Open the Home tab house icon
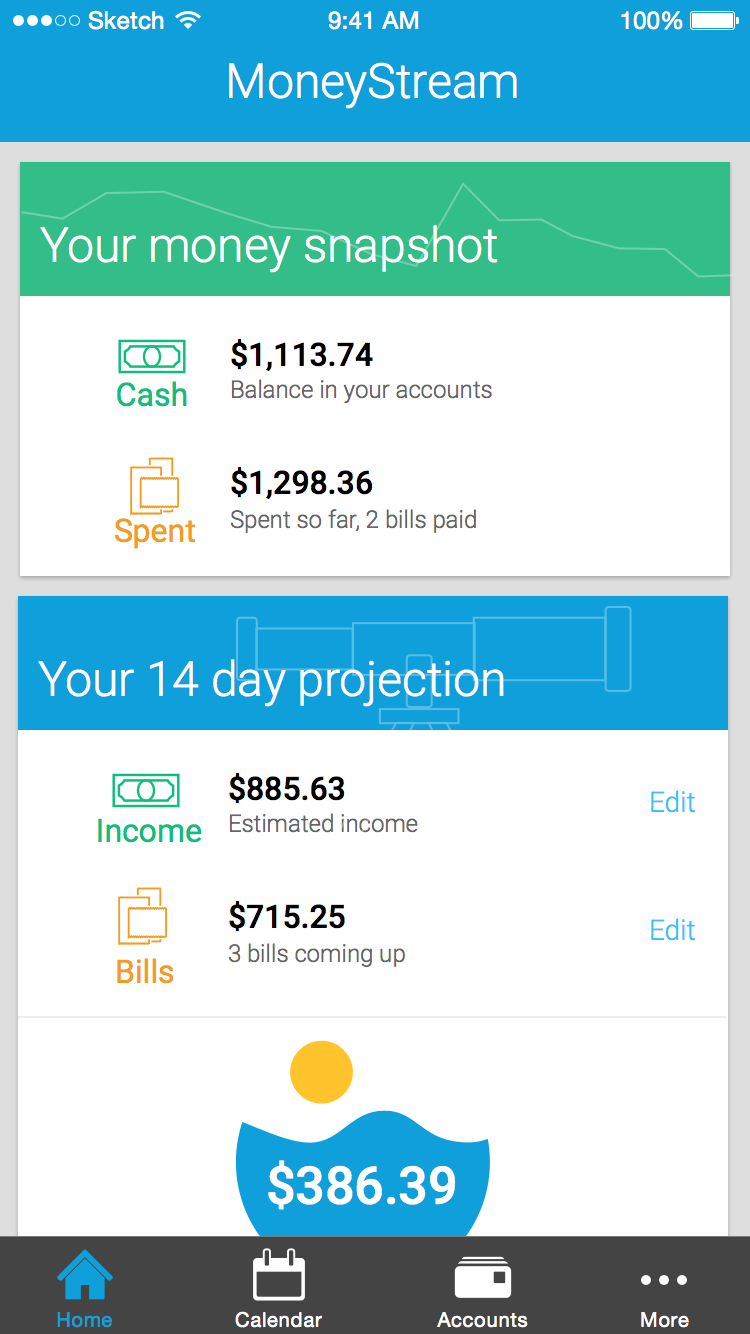The height and width of the screenshot is (1334, 750). coord(84,1276)
